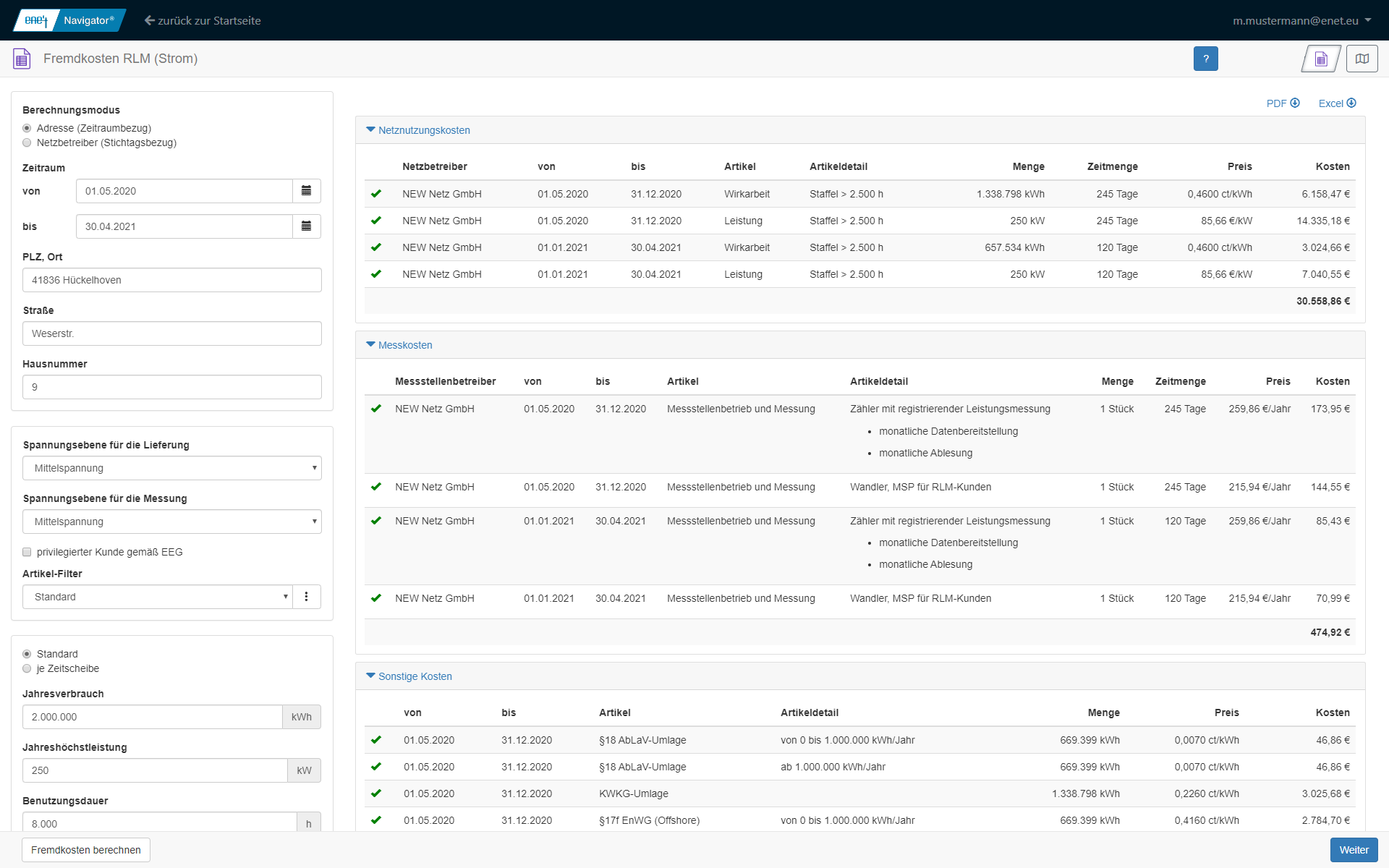Go back via 'zurück zur Startseite'
1389x868 pixels.
tap(203, 20)
